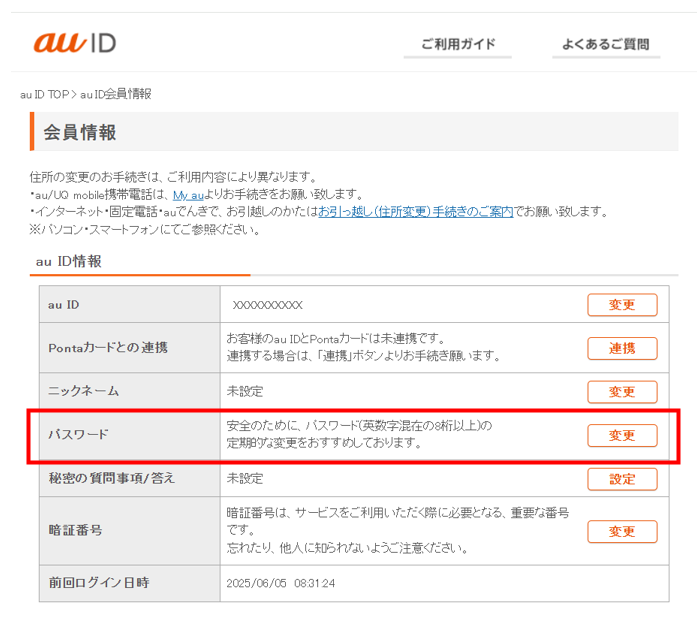Click the au ID会員情報 breadcrumb text
The image size is (697, 619).
coord(116,94)
